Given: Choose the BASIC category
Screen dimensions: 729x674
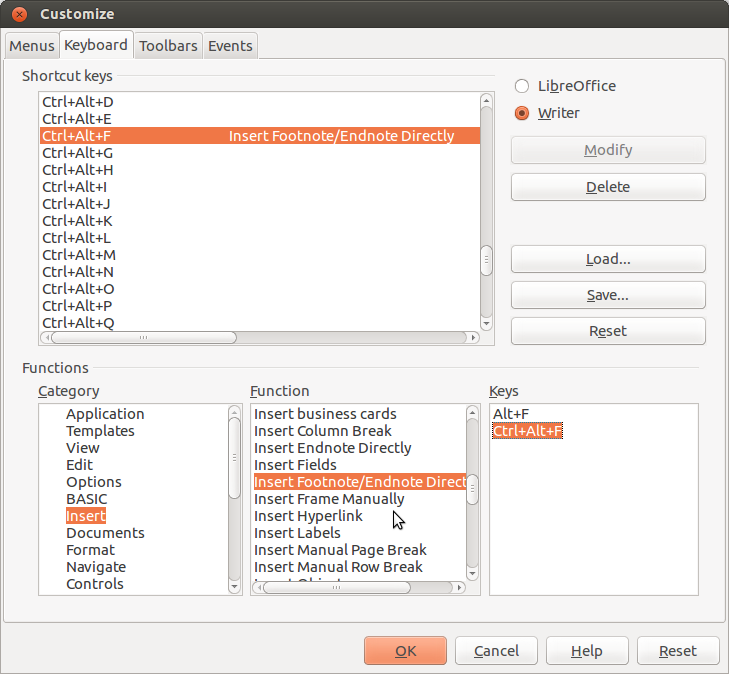Looking at the screenshot, I should pos(86,499).
